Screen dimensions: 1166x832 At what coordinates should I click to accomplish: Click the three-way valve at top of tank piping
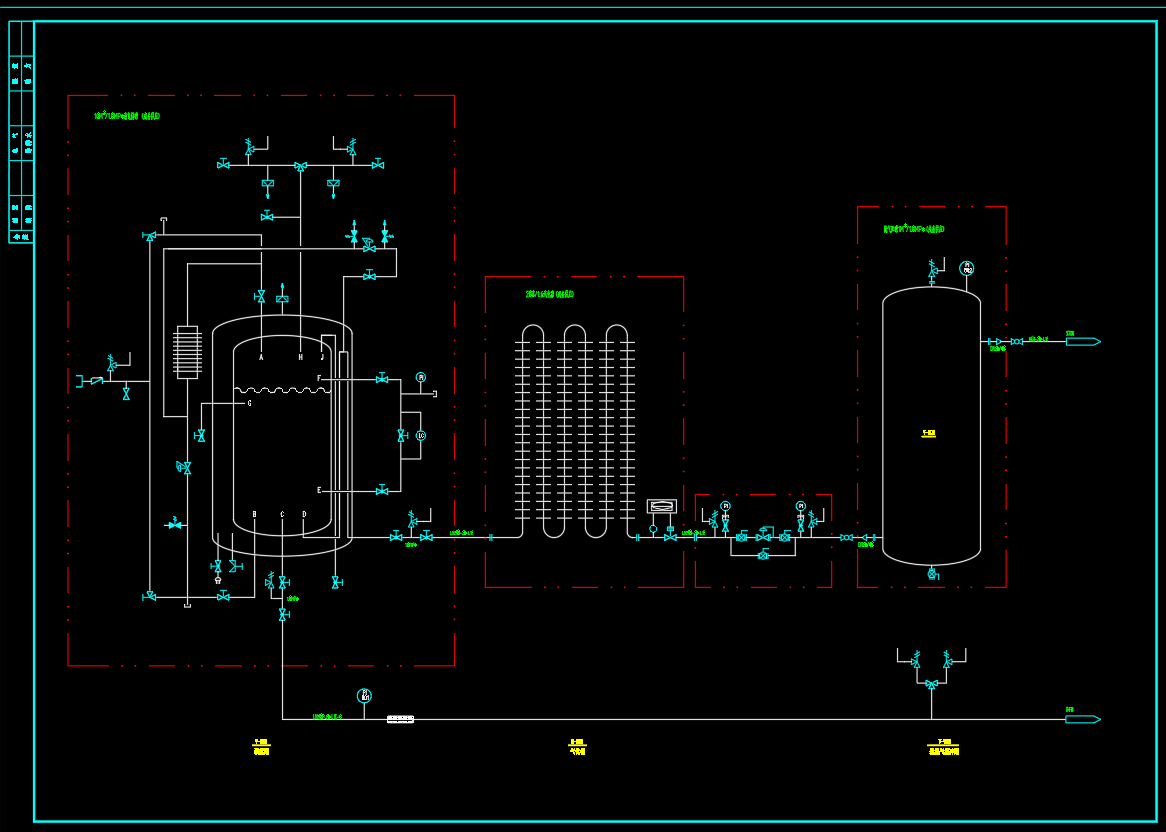[x=300, y=166]
